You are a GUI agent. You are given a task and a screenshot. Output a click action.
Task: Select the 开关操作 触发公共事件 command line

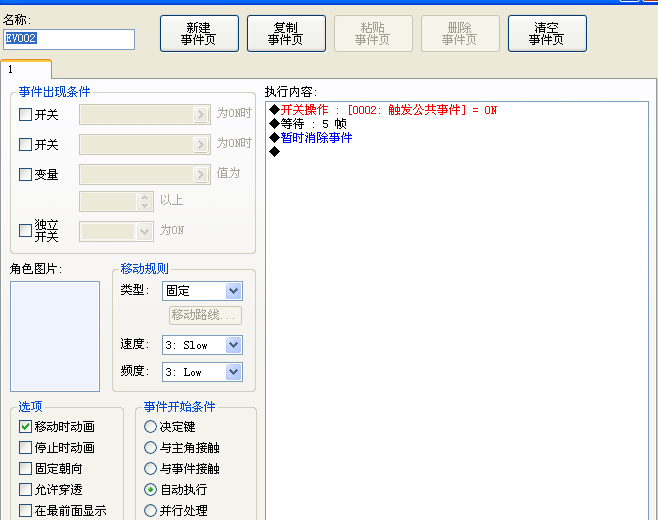pyautogui.click(x=383, y=110)
